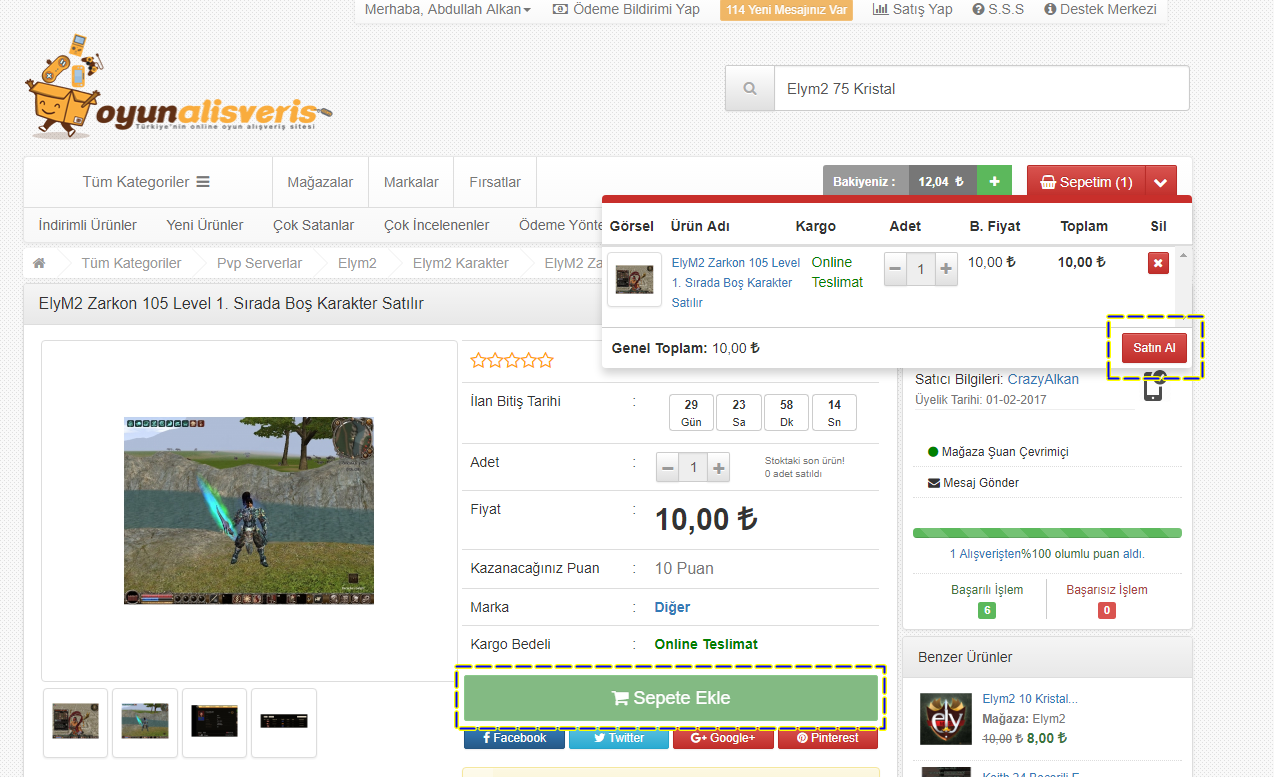
Task: Open the Tüm Kategoriler breadcrumb link
Action: (131, 263)
